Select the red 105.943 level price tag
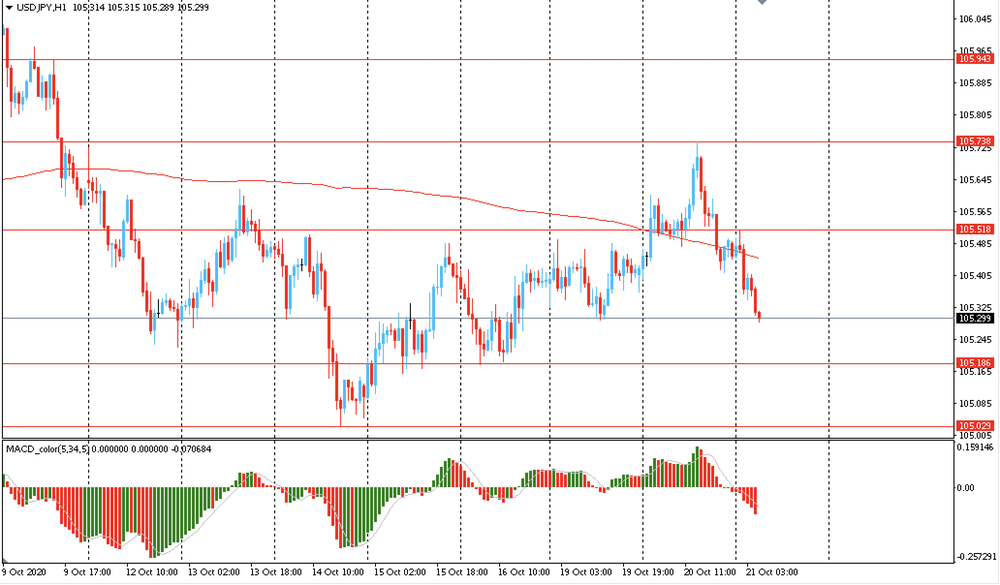This screenshot has width=1000, height=585. pyautogui.click(x=975, y=59)
